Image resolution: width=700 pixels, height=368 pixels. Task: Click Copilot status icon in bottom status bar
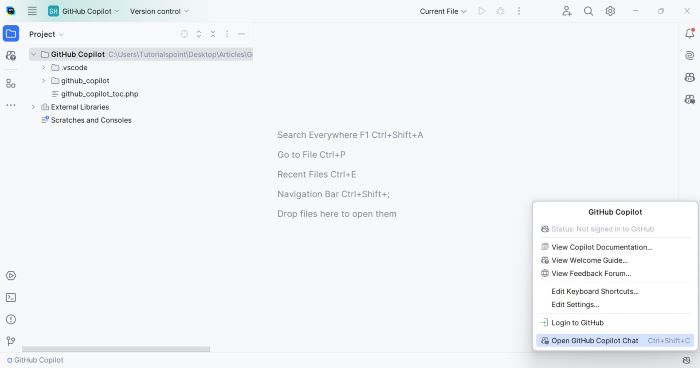click(687, 360)
